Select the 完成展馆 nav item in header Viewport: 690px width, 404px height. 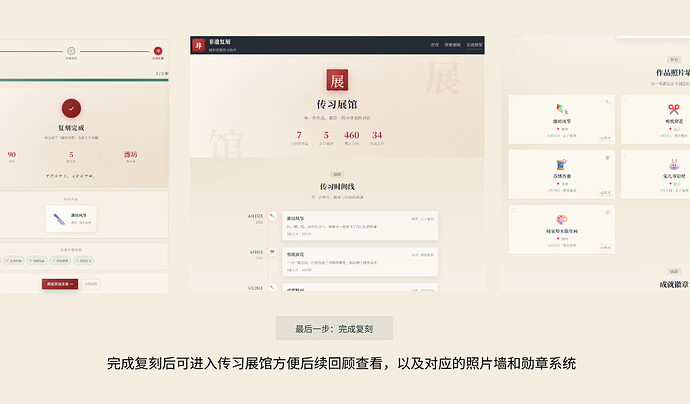(x=474, y=45)
